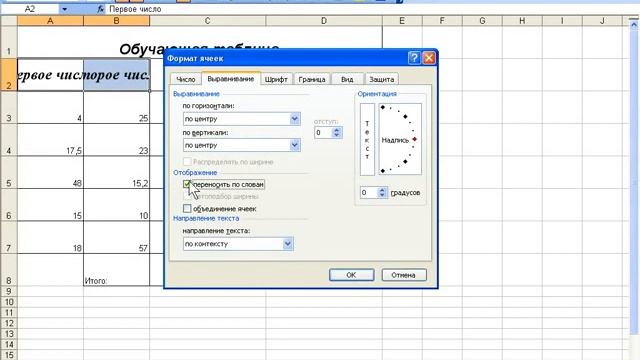Click the Итого: cell

[116, 270]
